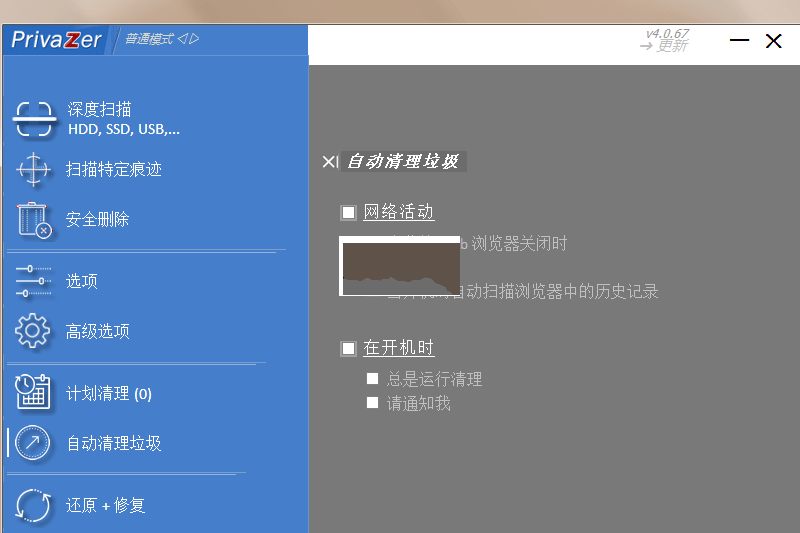This screenshot has height=533, width=800.
Task: Click the gear icon for 高级选项
Action: [33, 331]
